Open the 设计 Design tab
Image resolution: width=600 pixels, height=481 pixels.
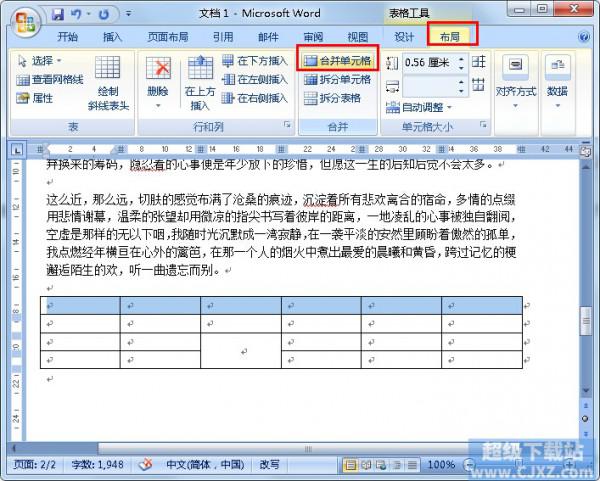click(404, 37)
